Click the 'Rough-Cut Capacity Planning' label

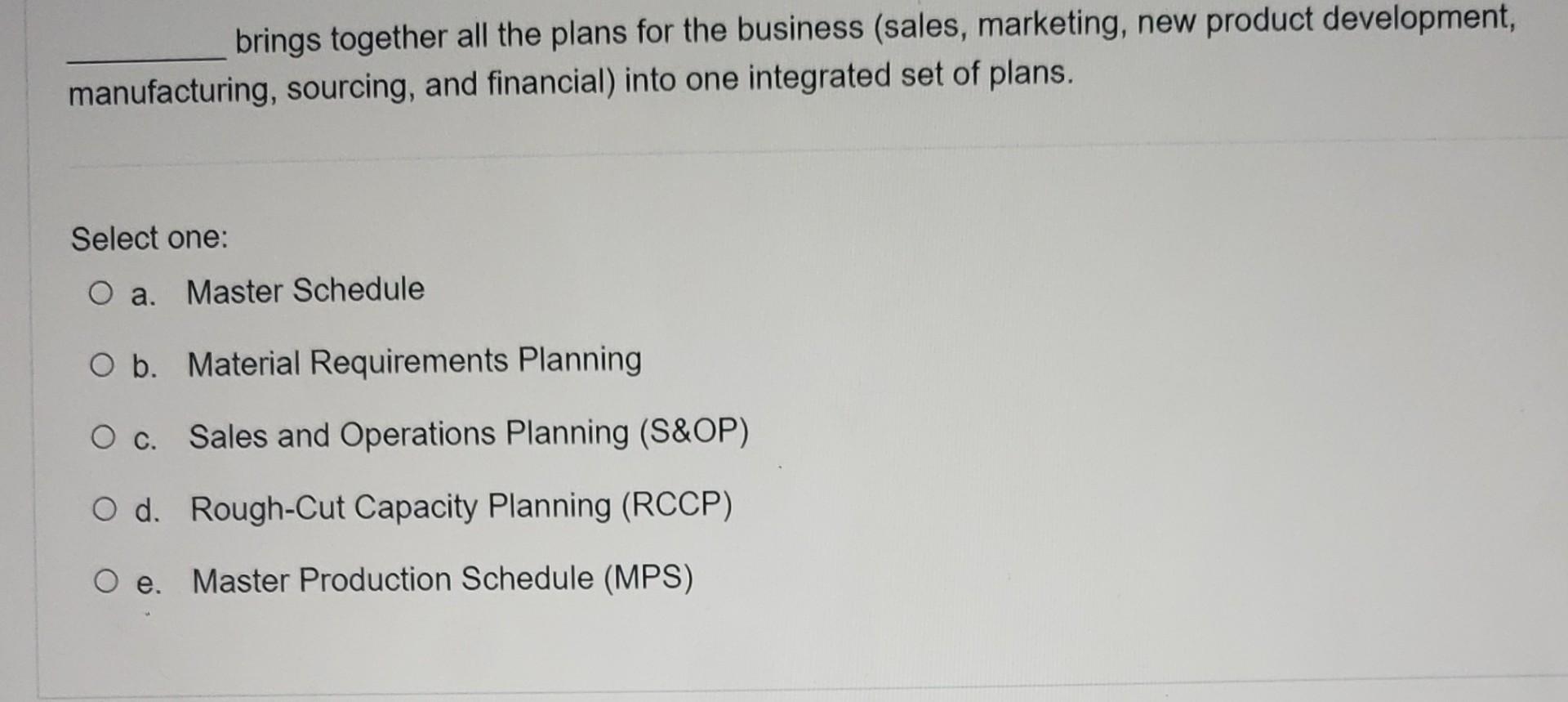pyautogui.click(x=460, y=506)
